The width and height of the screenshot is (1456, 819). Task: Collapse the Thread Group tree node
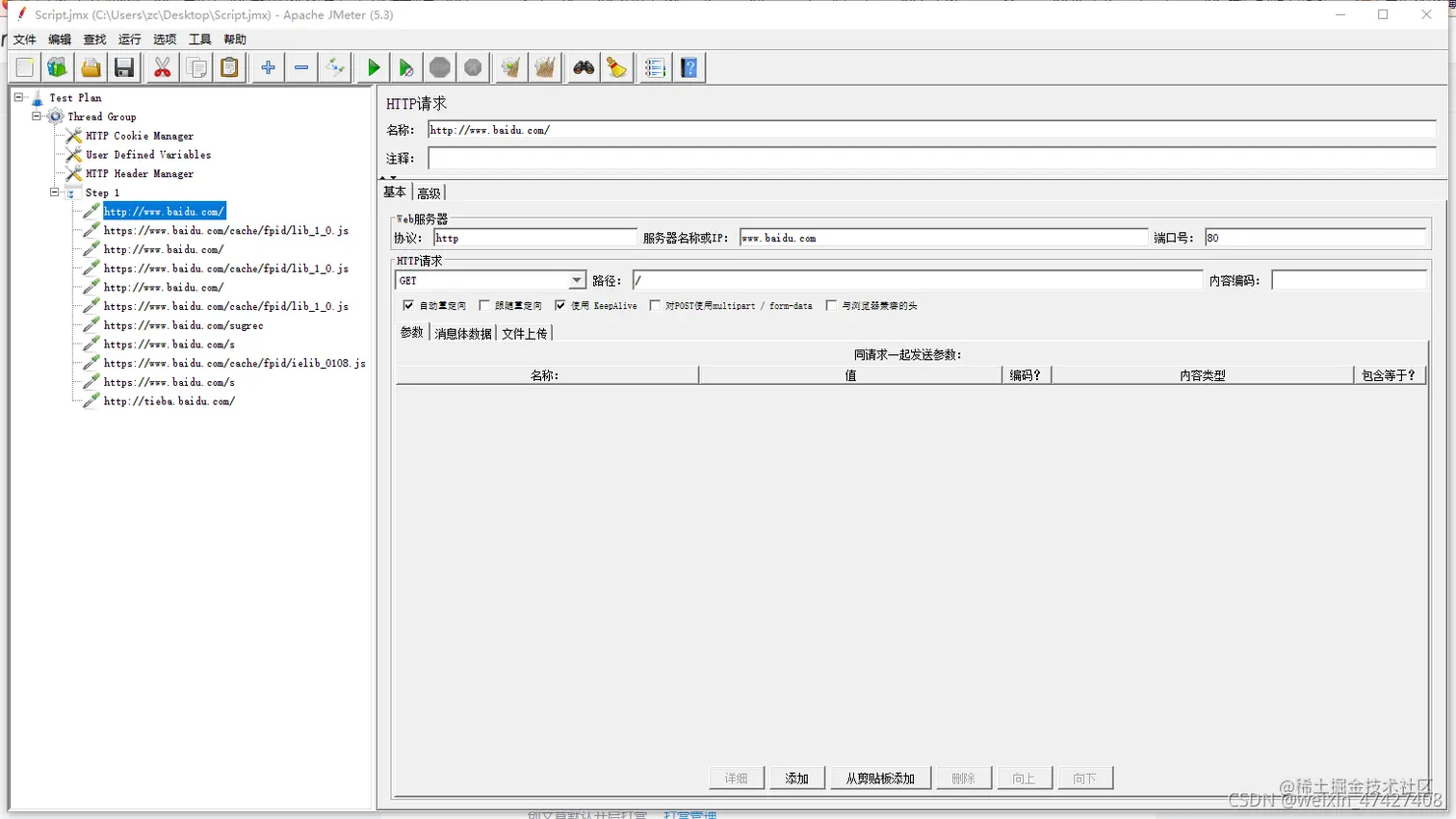pos(37,116)
